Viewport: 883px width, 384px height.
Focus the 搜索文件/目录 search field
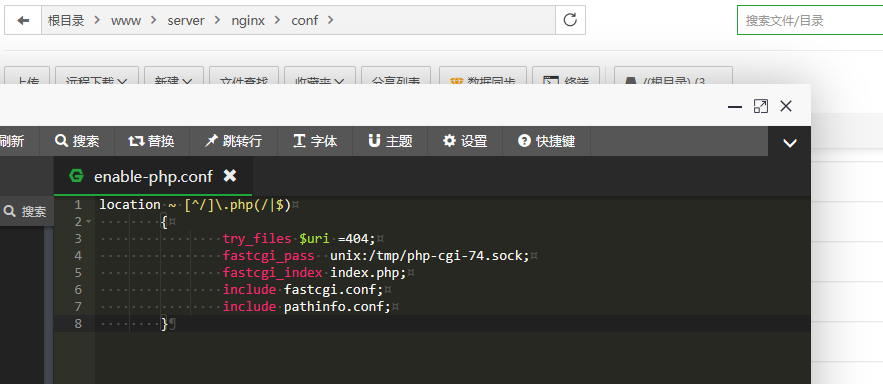(810, 21)
